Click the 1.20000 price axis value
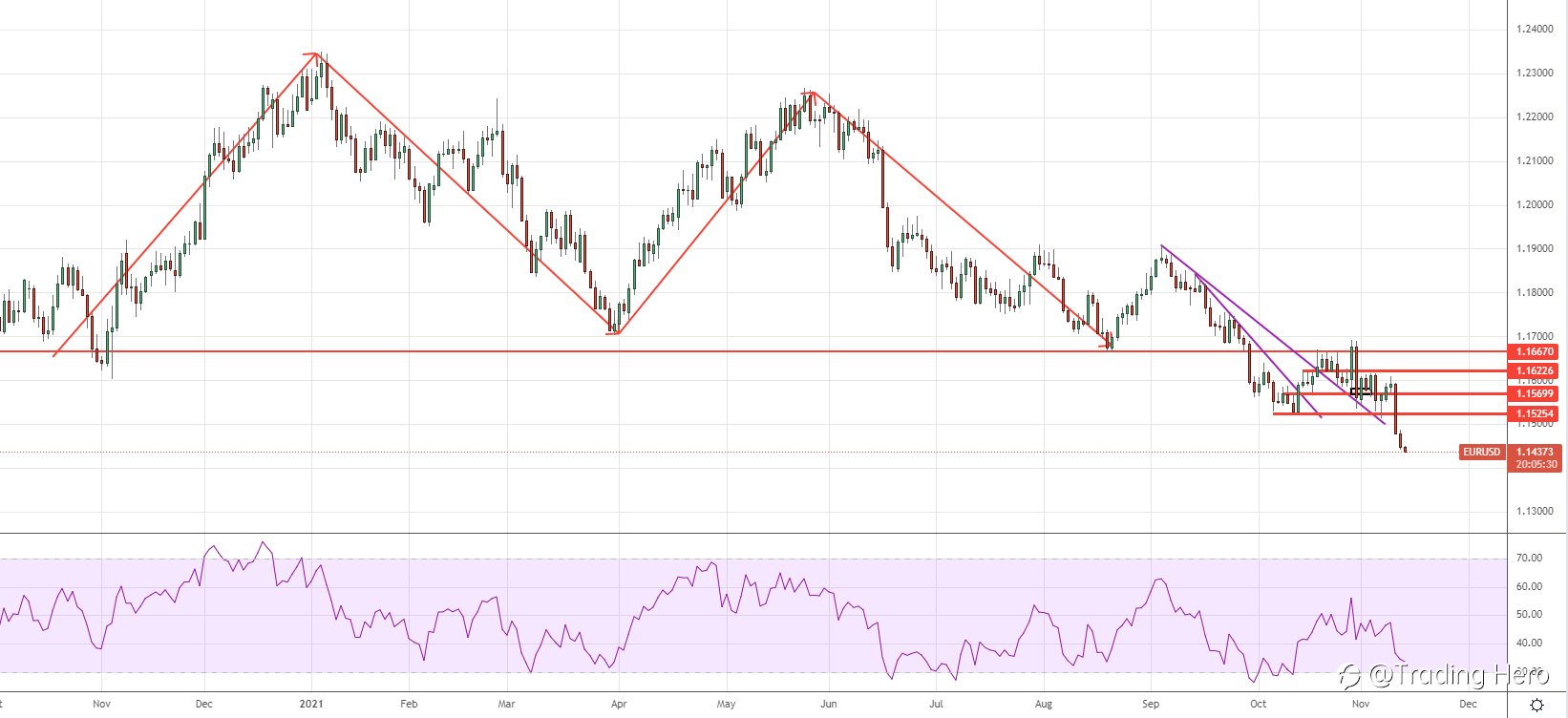 [1535, 204]
